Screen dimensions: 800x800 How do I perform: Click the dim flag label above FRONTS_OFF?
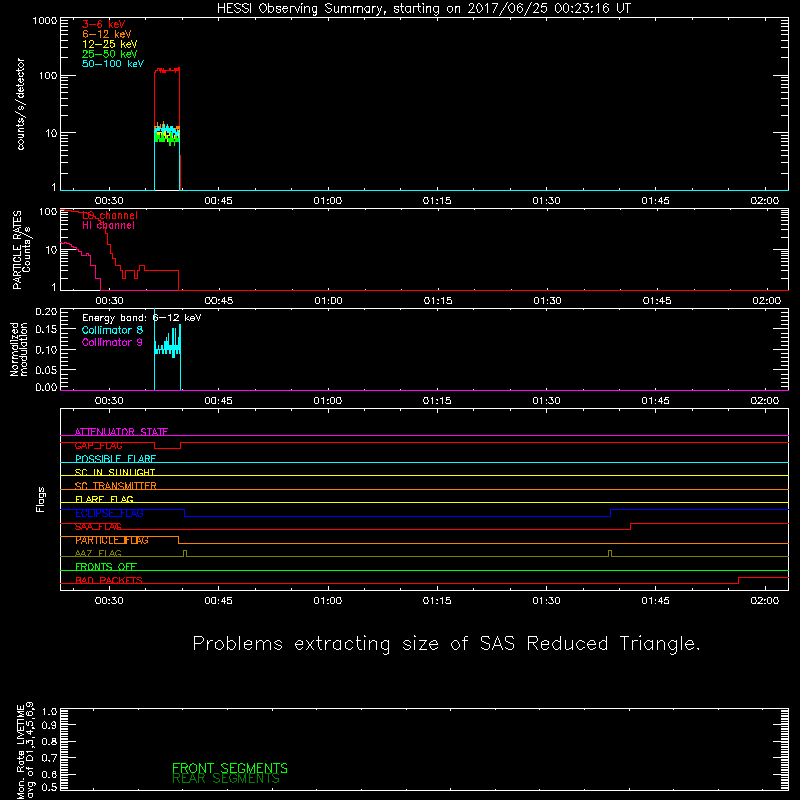pyautogui.click(x=98, y=554)
